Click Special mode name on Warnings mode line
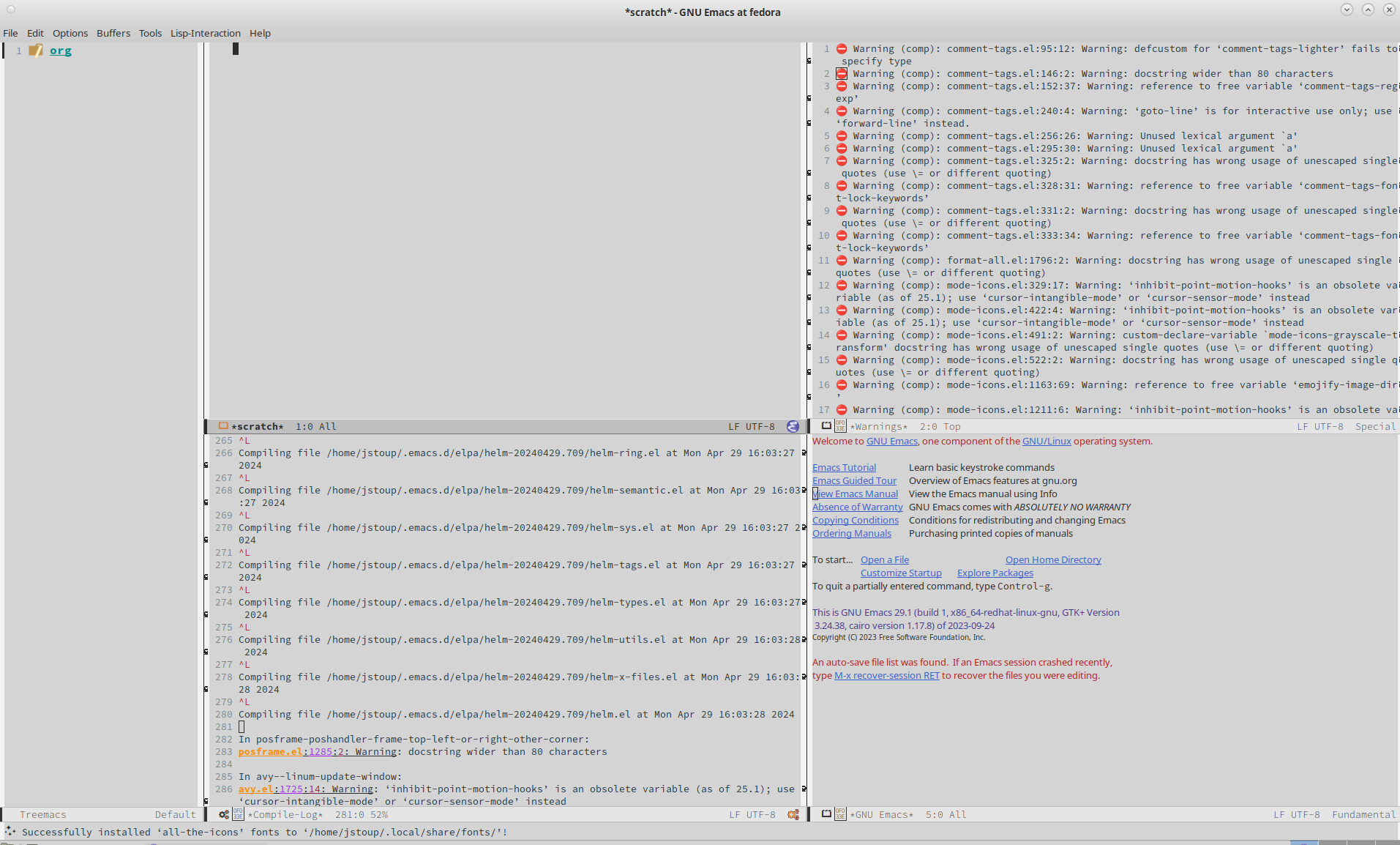The image size is (1400, 845). pos(1375,426)
